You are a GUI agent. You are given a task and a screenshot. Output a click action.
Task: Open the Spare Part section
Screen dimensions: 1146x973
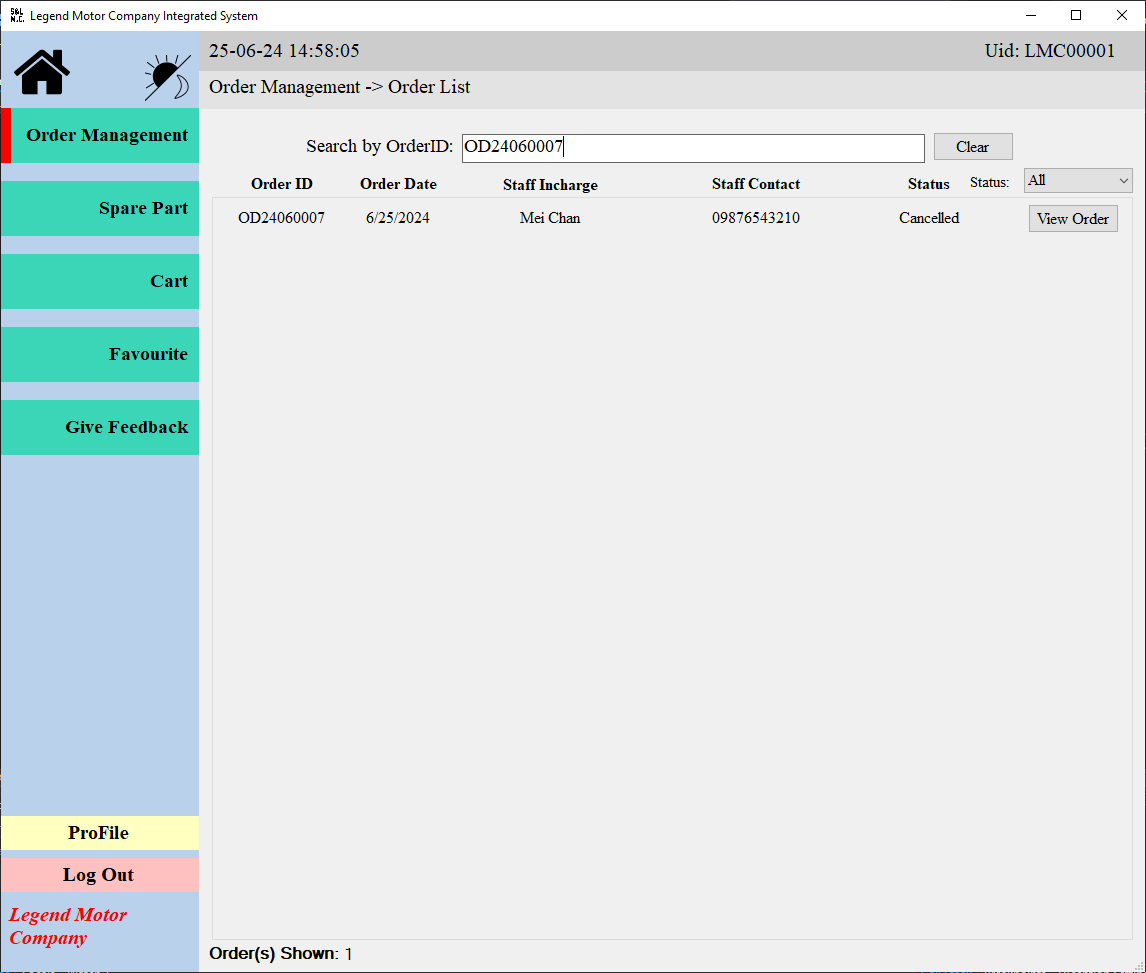(x=100, y=209)
